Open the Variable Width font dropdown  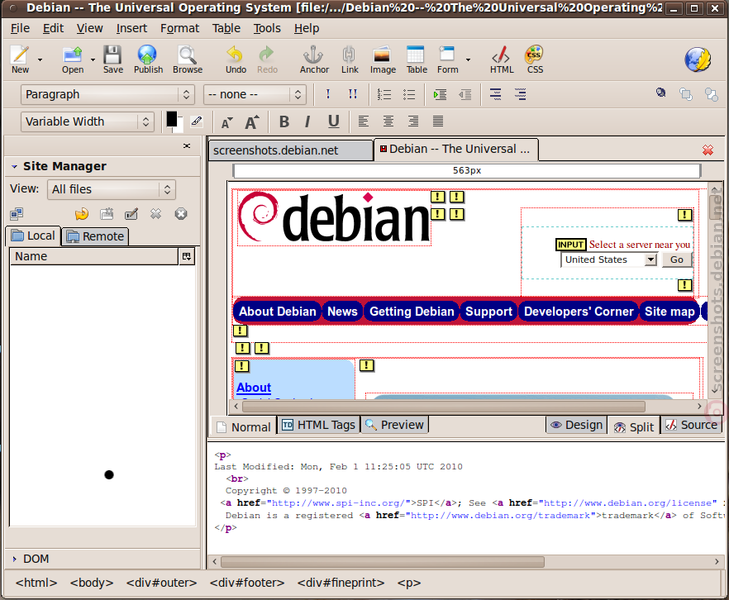(87, 122)
